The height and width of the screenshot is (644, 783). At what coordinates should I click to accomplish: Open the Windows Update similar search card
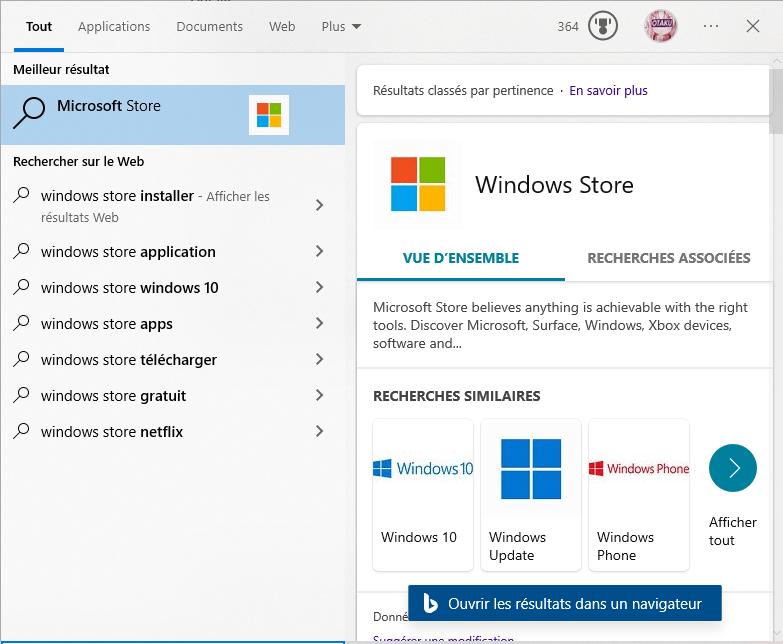click(x=531, y=495)
